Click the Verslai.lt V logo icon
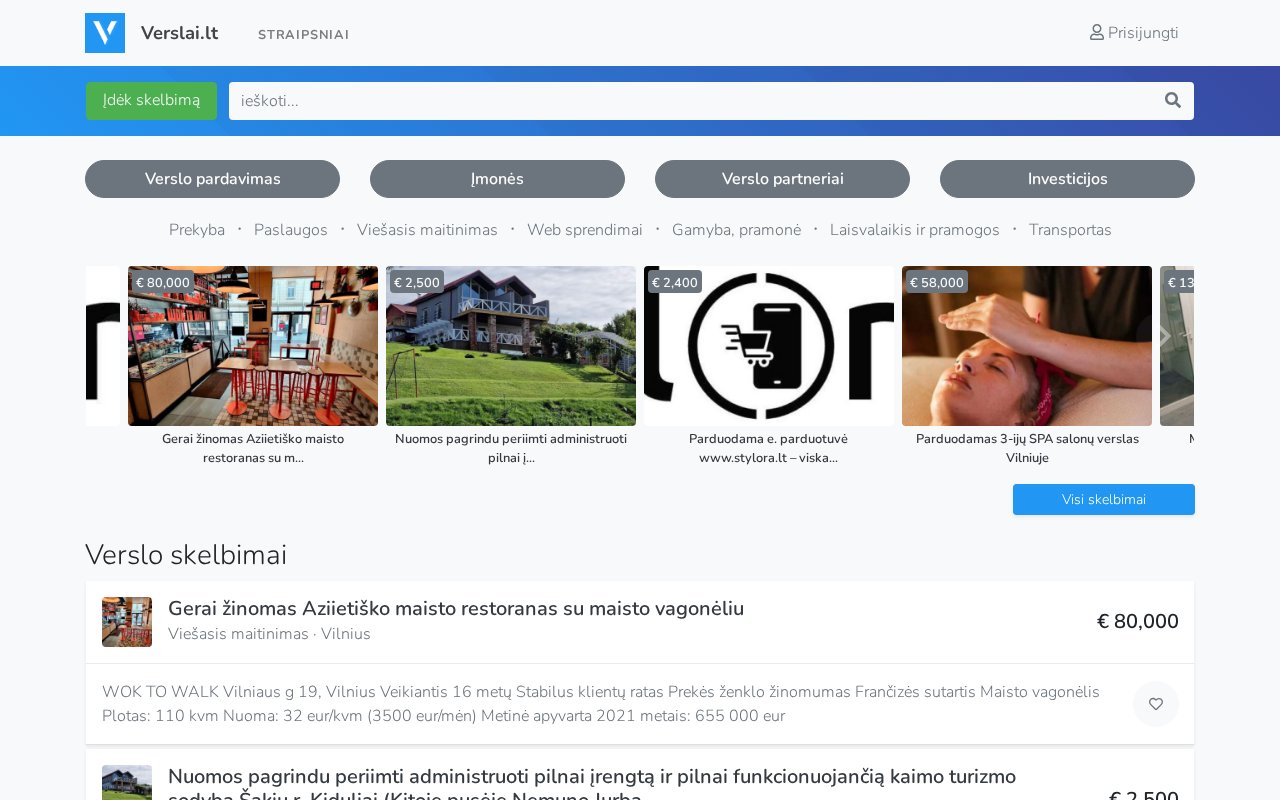This screenshot has height=800, width=1280. click(105, 33)
